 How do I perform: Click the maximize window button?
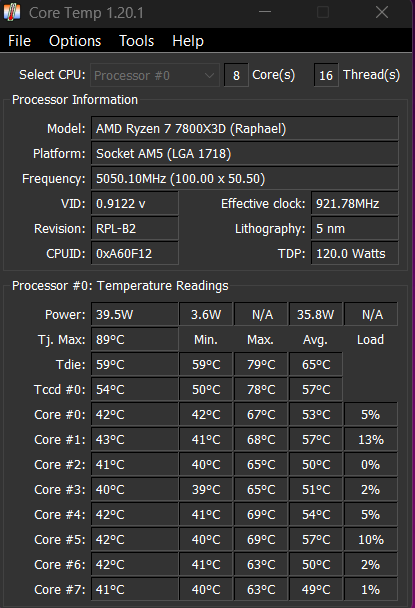point(323,12)
